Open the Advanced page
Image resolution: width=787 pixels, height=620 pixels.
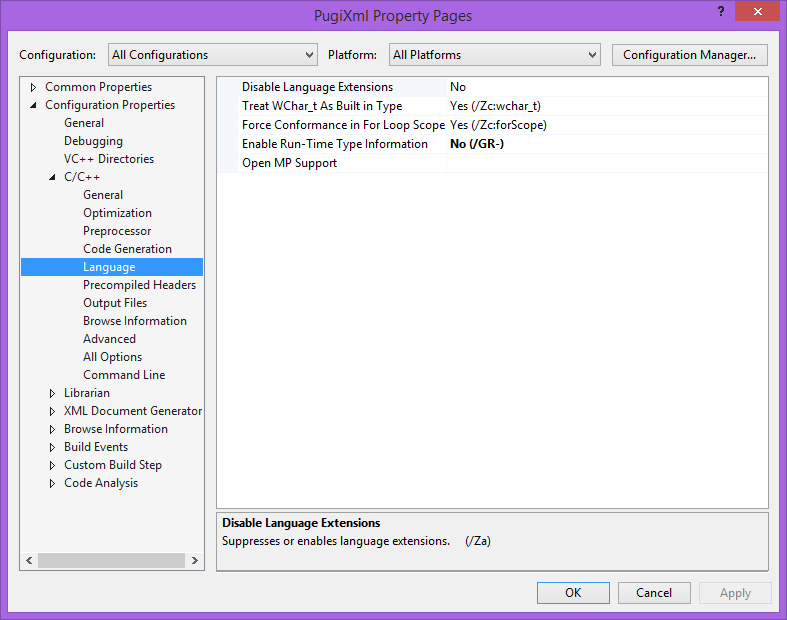[109, 339]
